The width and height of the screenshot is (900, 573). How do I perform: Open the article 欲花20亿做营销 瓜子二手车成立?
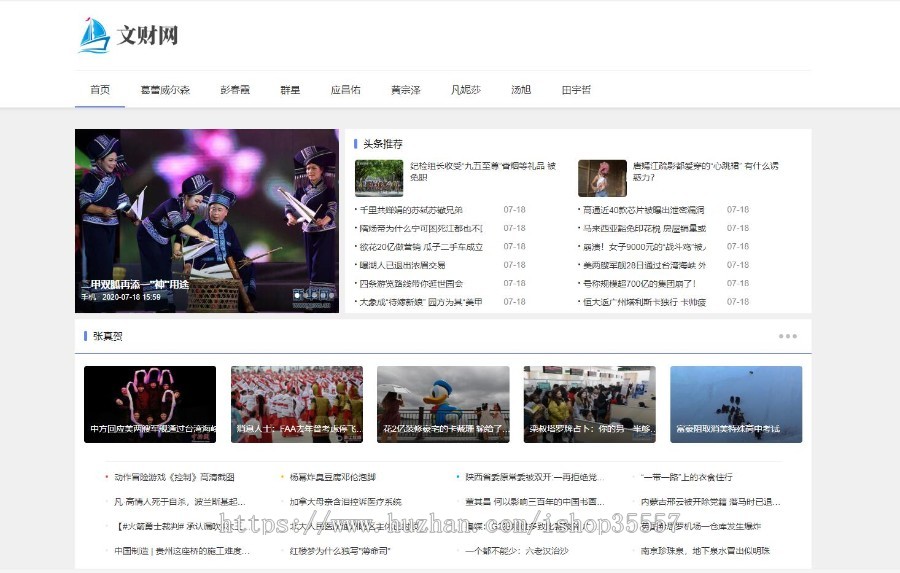[x=421, y=247]
